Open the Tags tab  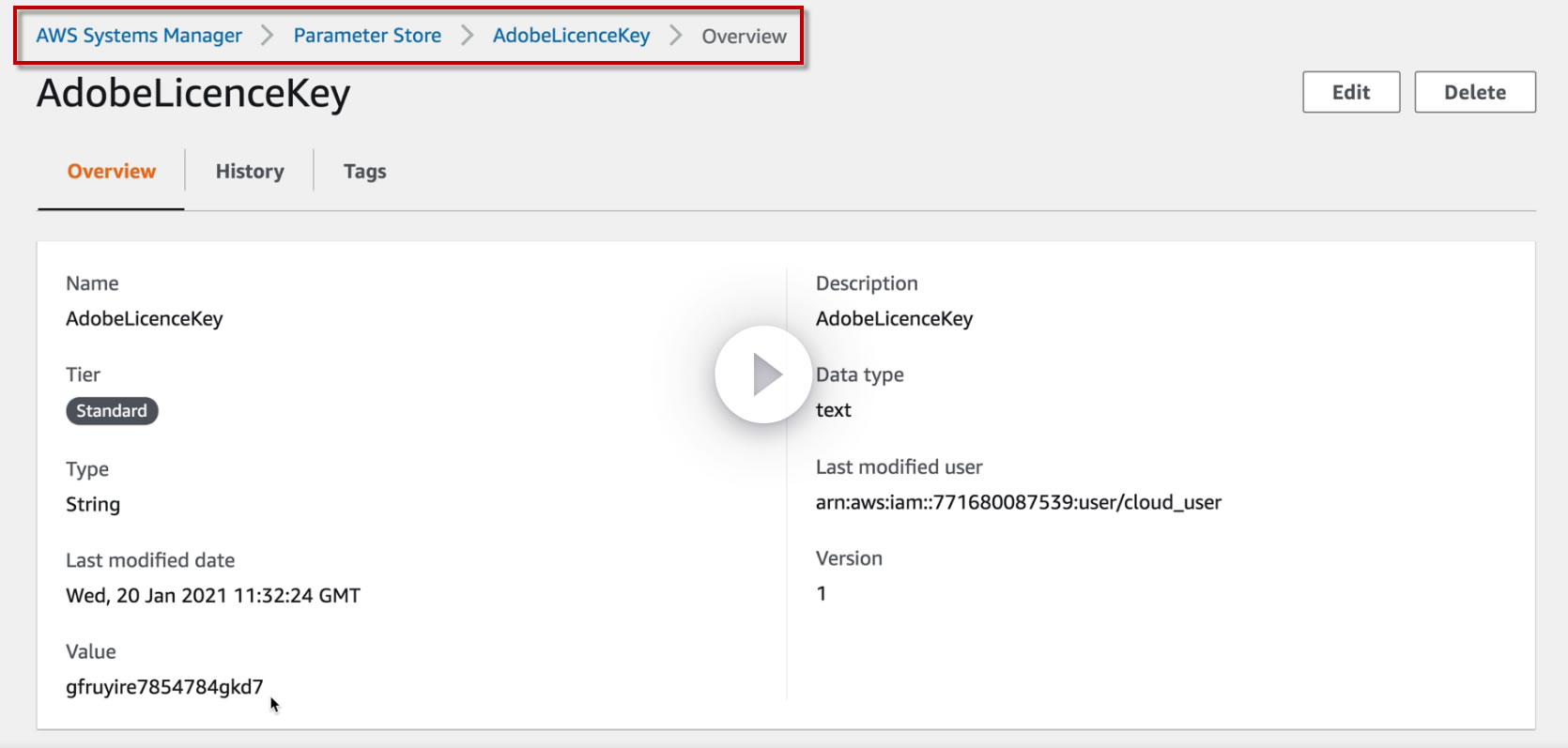pyautogui.click(x=365, y=172)
